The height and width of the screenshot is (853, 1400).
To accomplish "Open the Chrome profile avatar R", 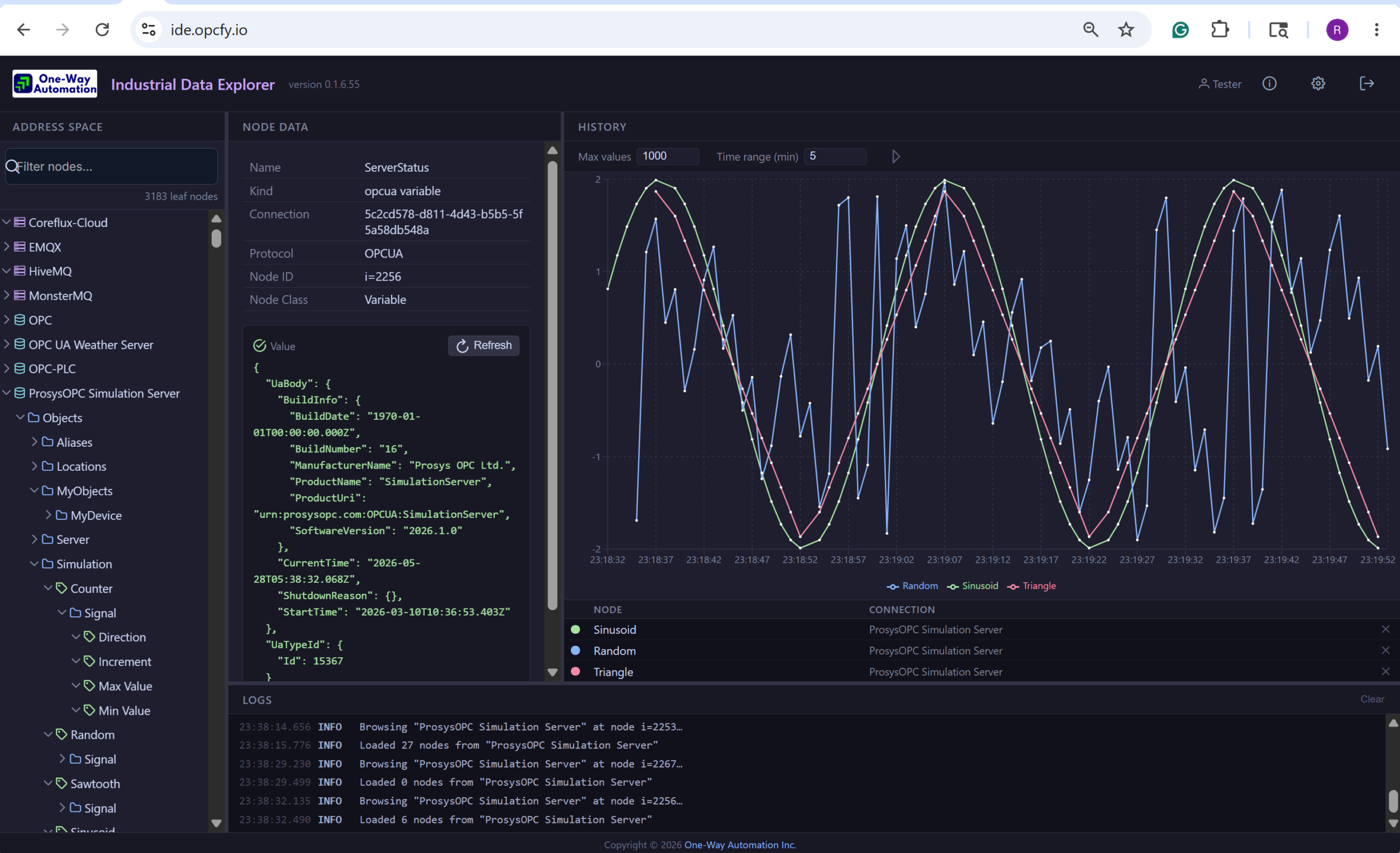I will coord(1337,30).
